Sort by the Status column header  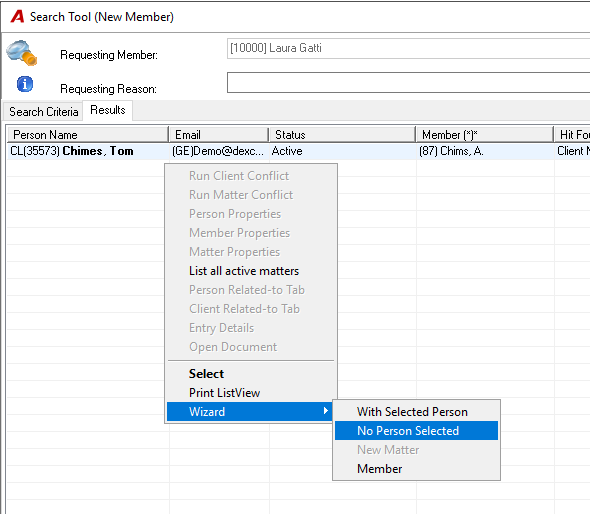click(x=342, y=135)
